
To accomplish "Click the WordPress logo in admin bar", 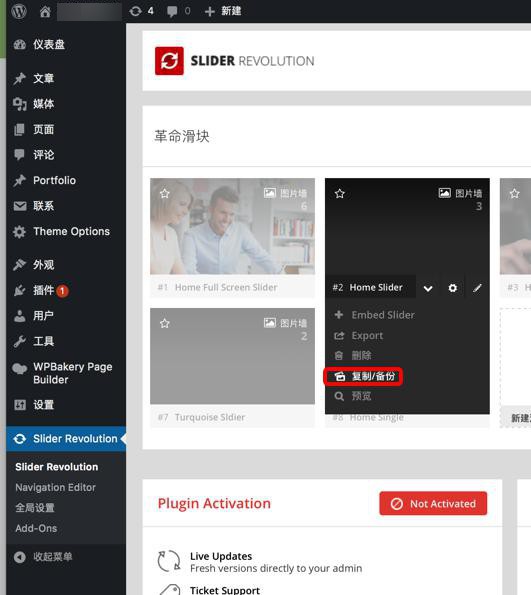I will point(19,11).
